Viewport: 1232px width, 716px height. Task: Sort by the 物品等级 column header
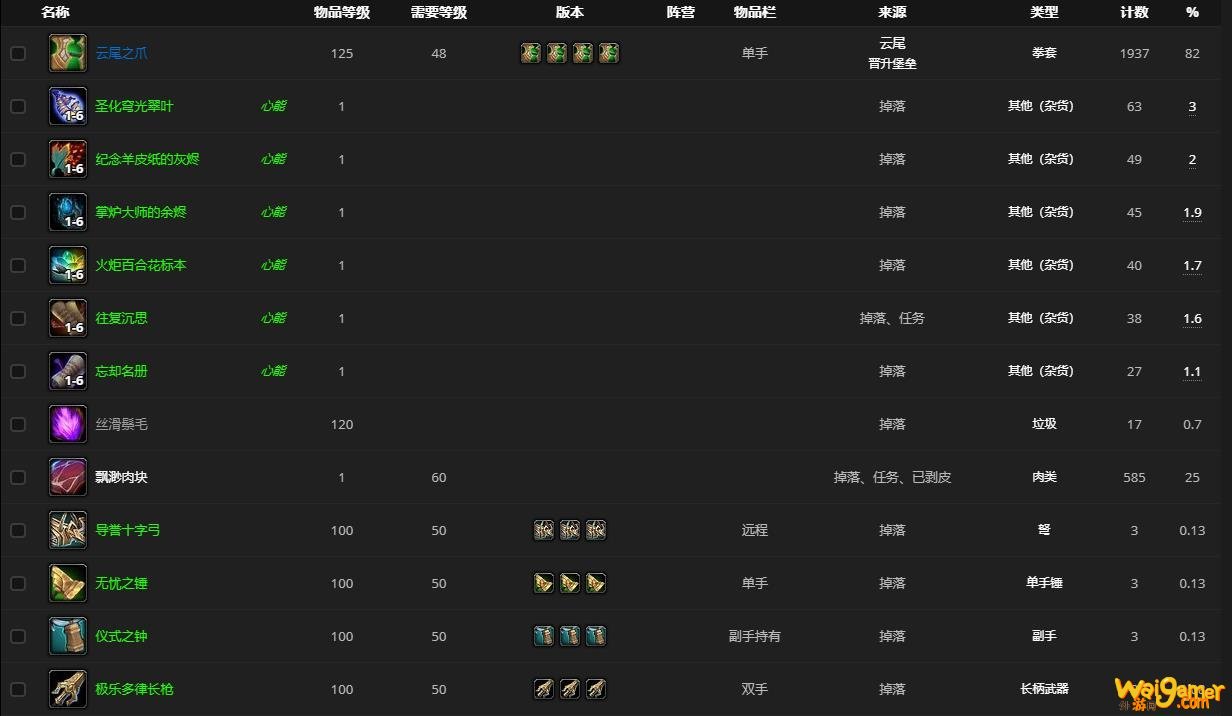tap(342, 13)
